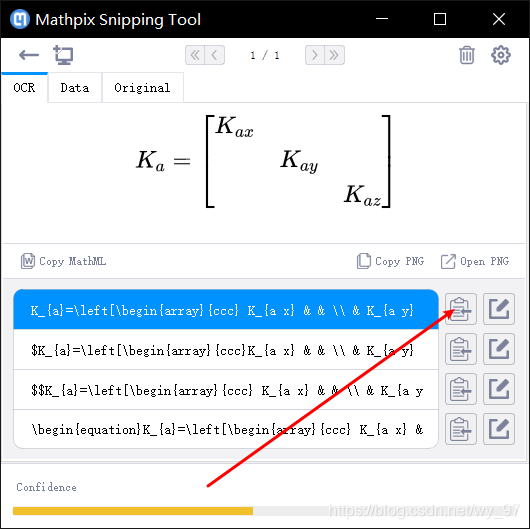The height and width of the screenshot is (529, 530).
Task: Copy the plain K_{a} row to clipboard
Action: [461, 309]
